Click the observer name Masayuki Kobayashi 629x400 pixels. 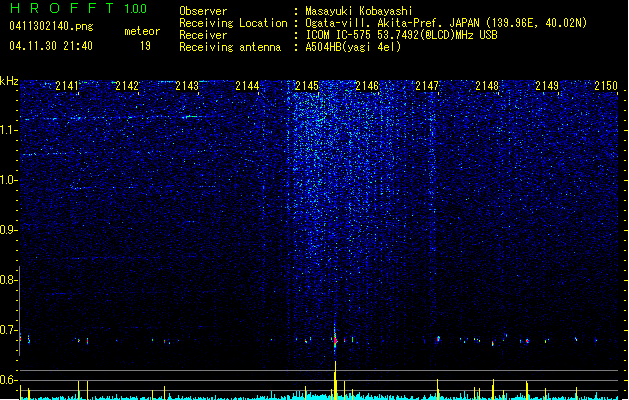359,11
